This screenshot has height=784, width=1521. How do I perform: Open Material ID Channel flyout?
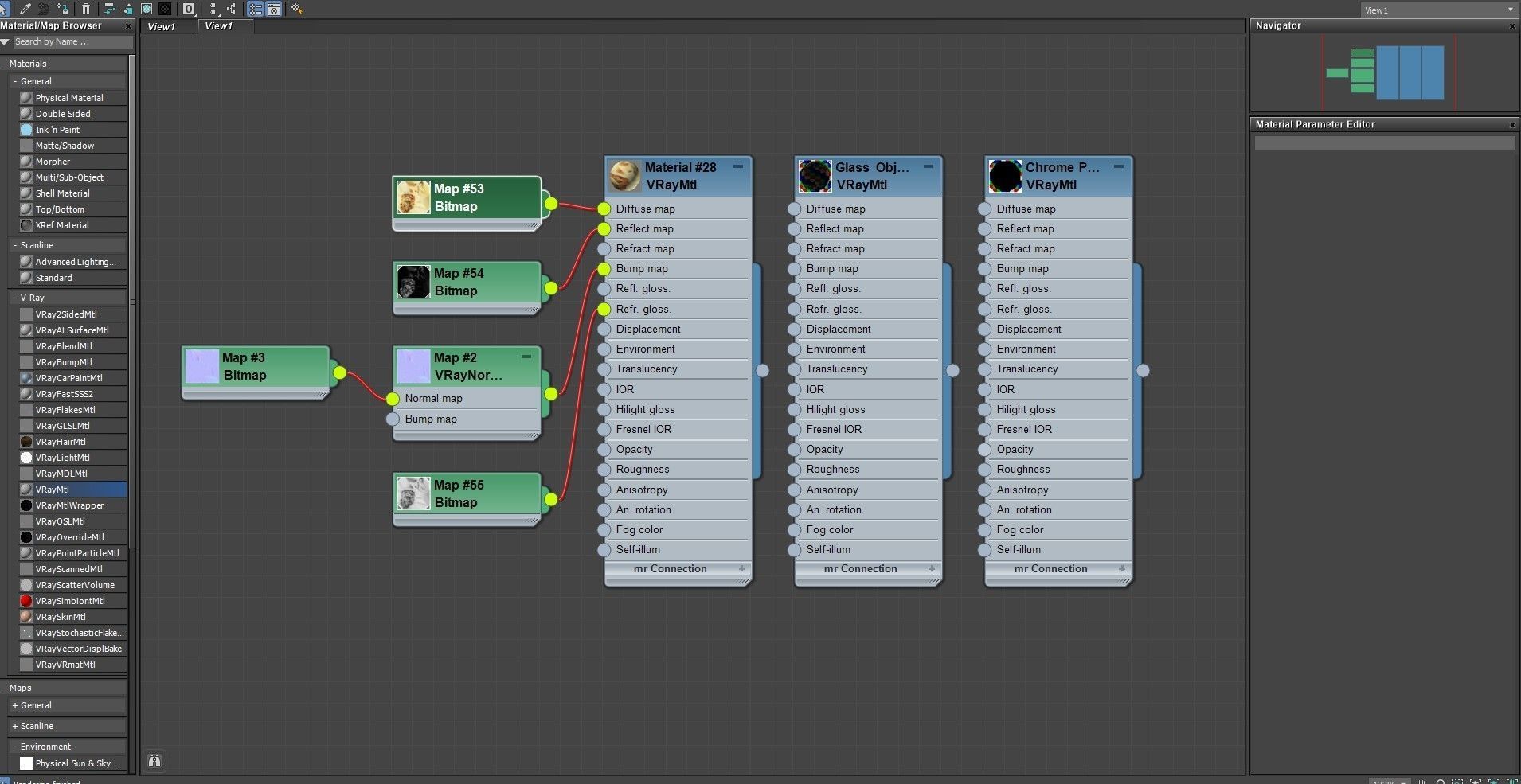(x=189, y=9)
